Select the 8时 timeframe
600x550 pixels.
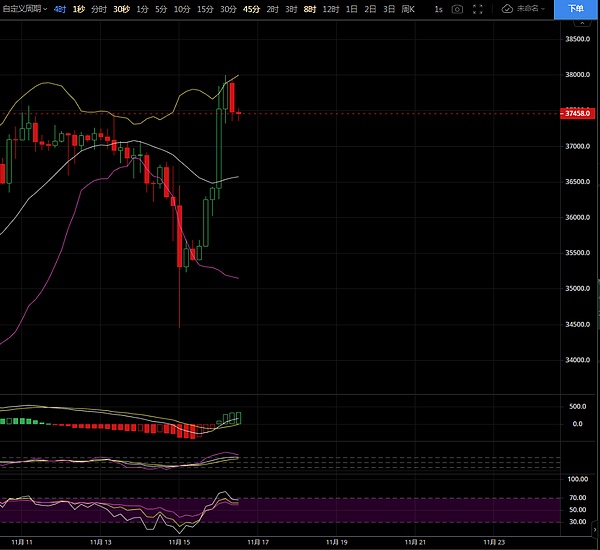click(x=309, y=9)
